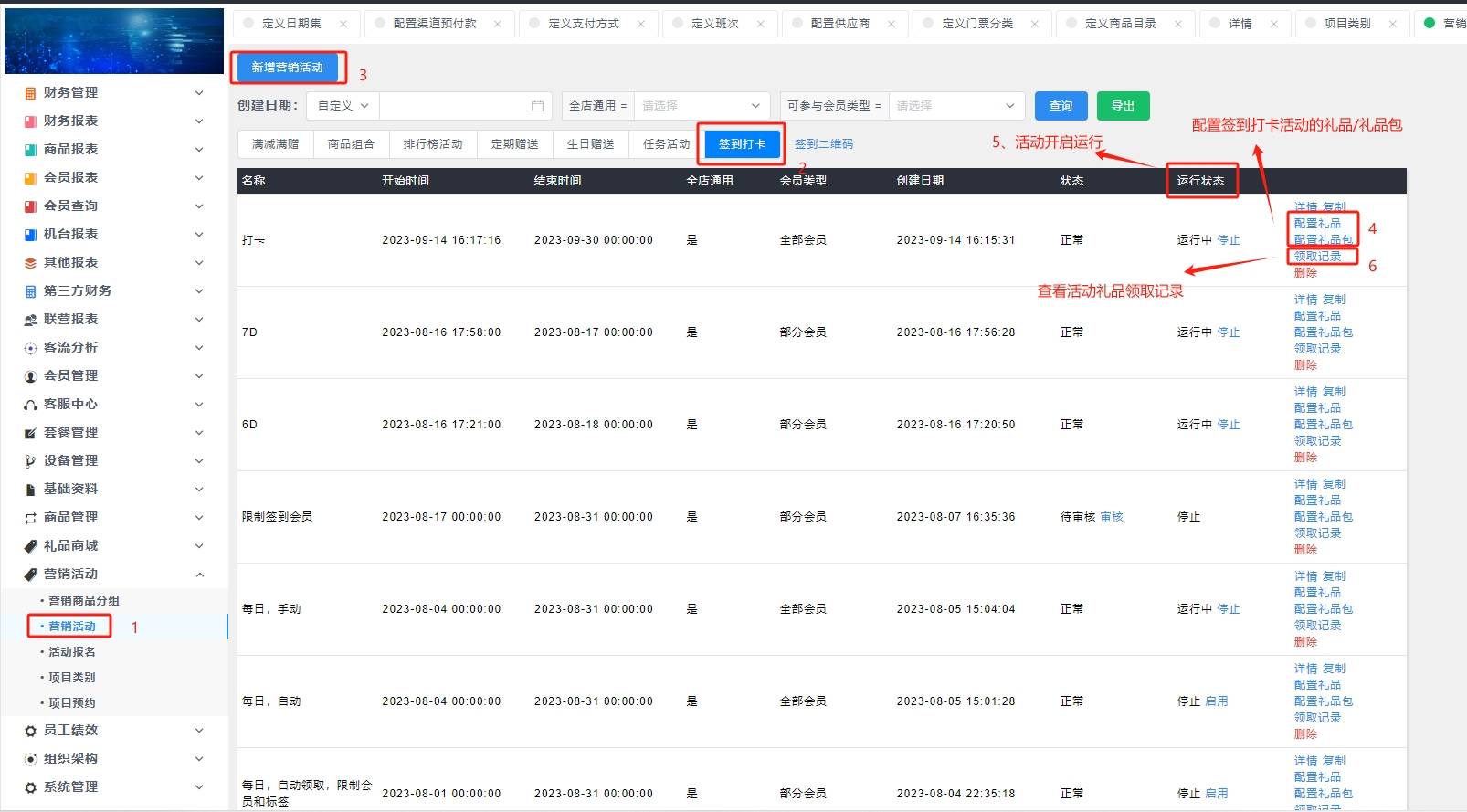
Task: Click the 新增营销活动 button
Action: (x=288, y=68)
